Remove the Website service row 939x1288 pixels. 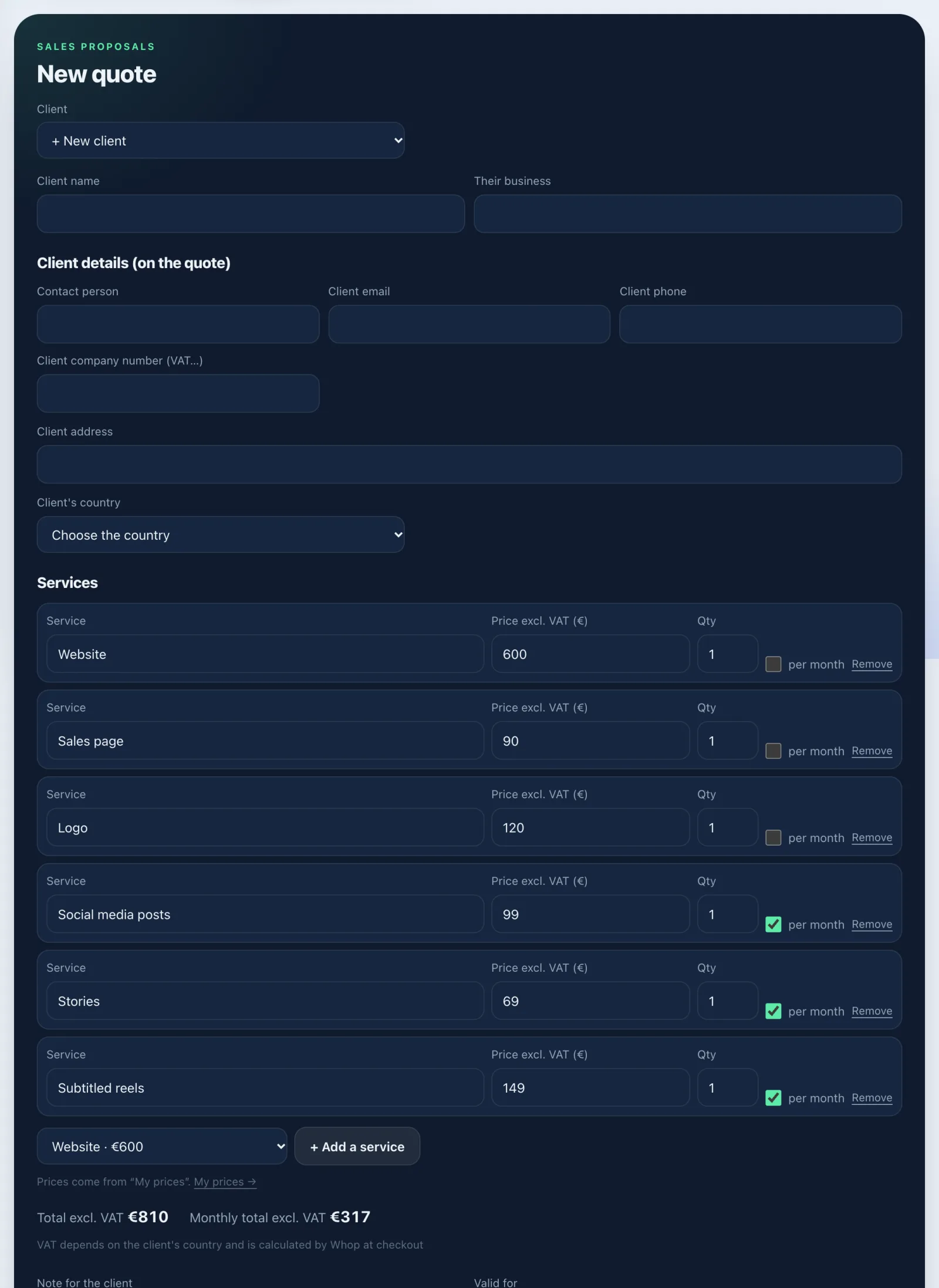(x=872, y=664)
